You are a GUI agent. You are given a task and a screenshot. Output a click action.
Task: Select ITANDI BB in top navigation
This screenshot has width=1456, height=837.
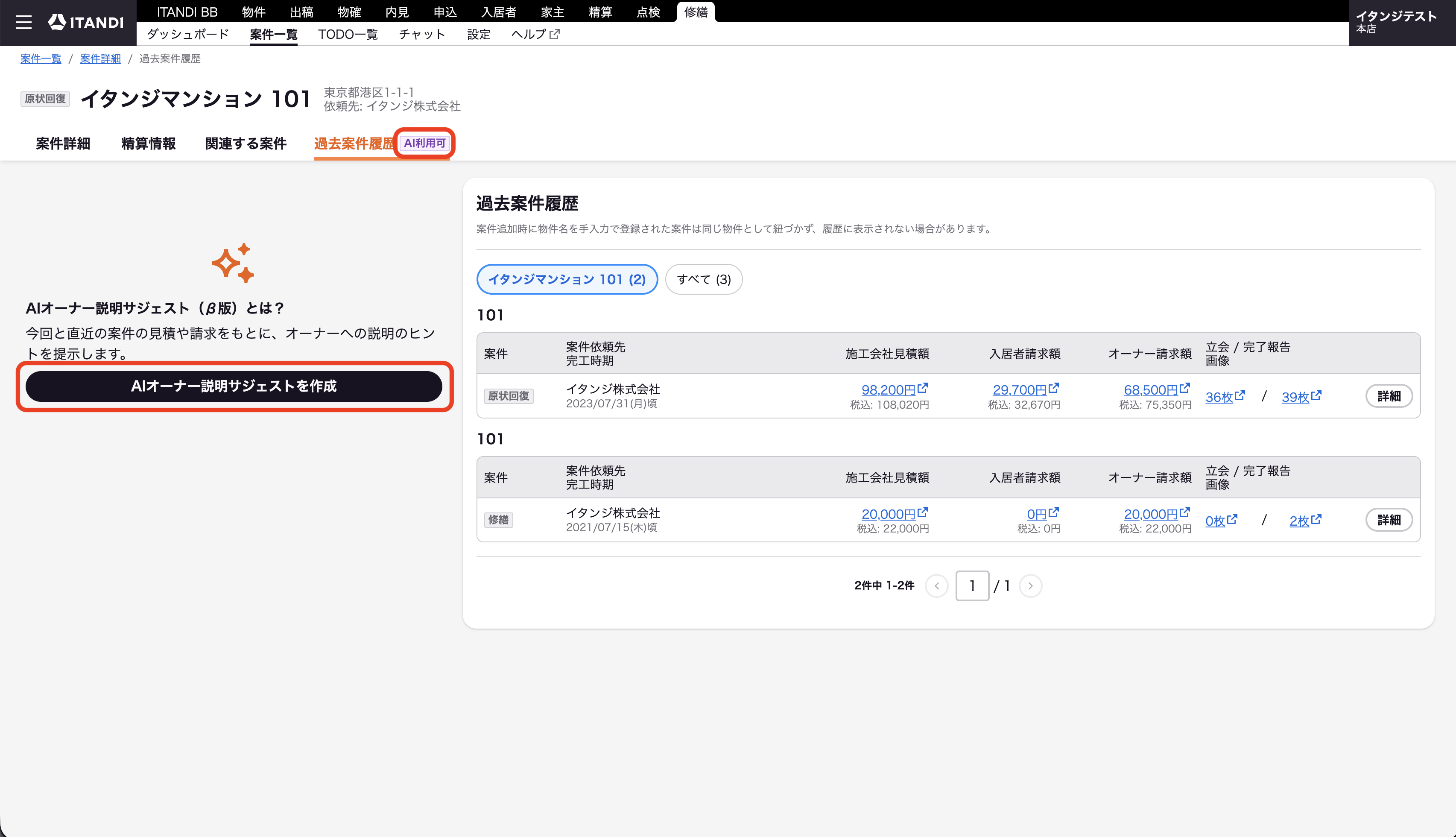tap(187, 12)
